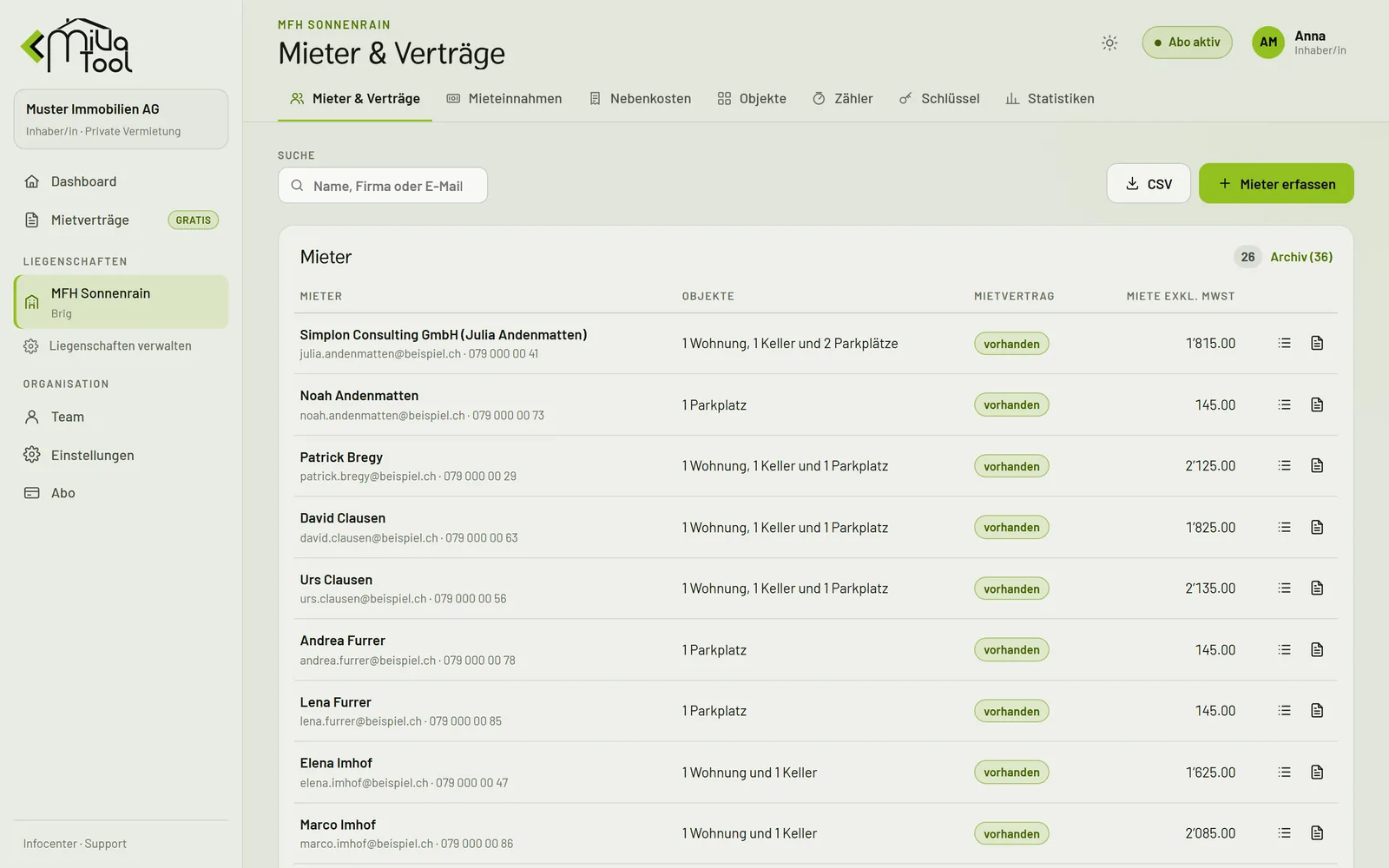Click tenant name David Clausen
The image size is (1389, 868).
tap(343, 518)
